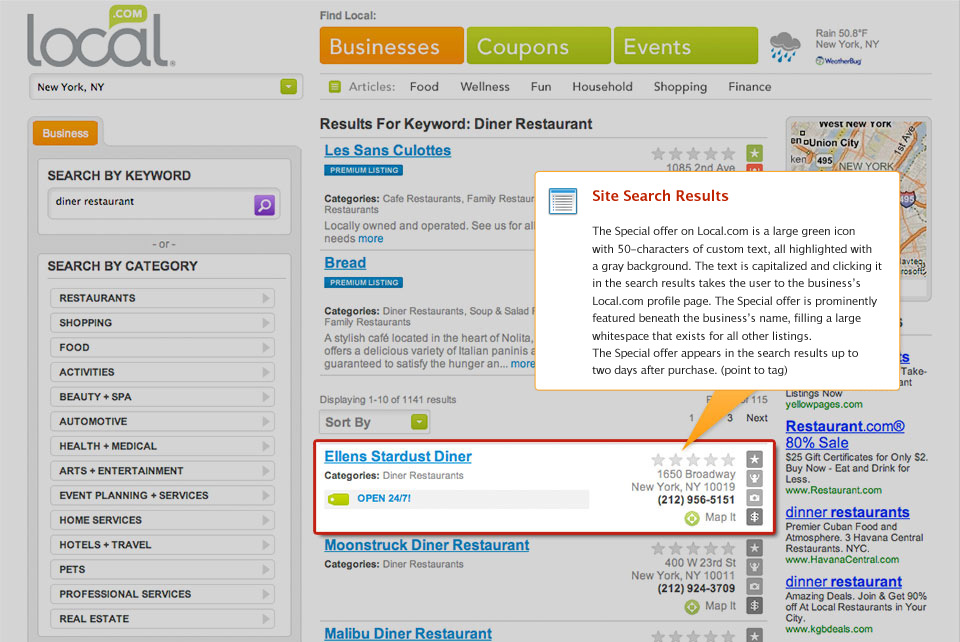Open the Ellens Stardust Diner listing
The height and width of the screenshot is (642, 960).
coord(398,457)
